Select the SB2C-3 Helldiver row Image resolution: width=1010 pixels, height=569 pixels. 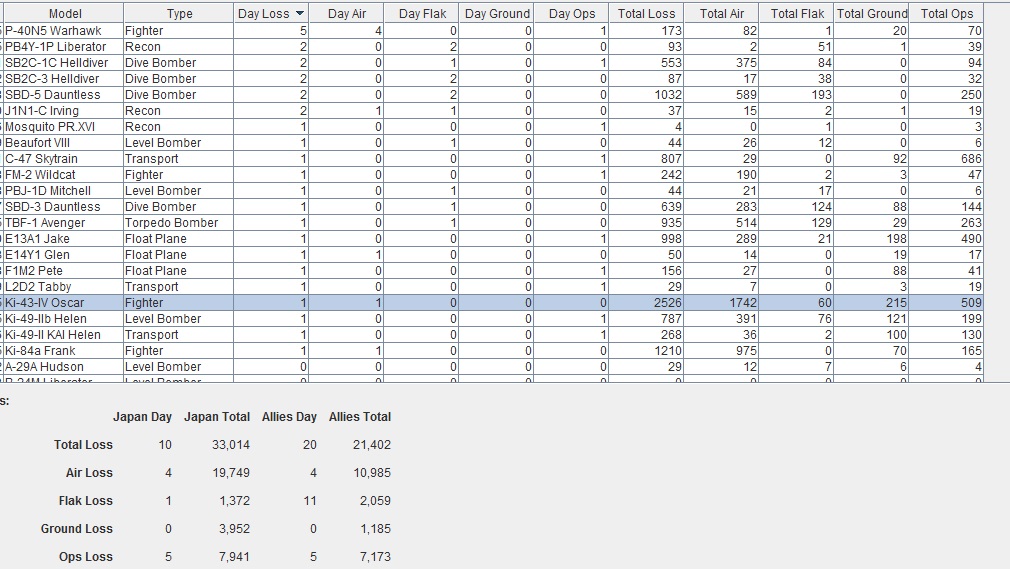pyautogui.click(x=493, y=79)
